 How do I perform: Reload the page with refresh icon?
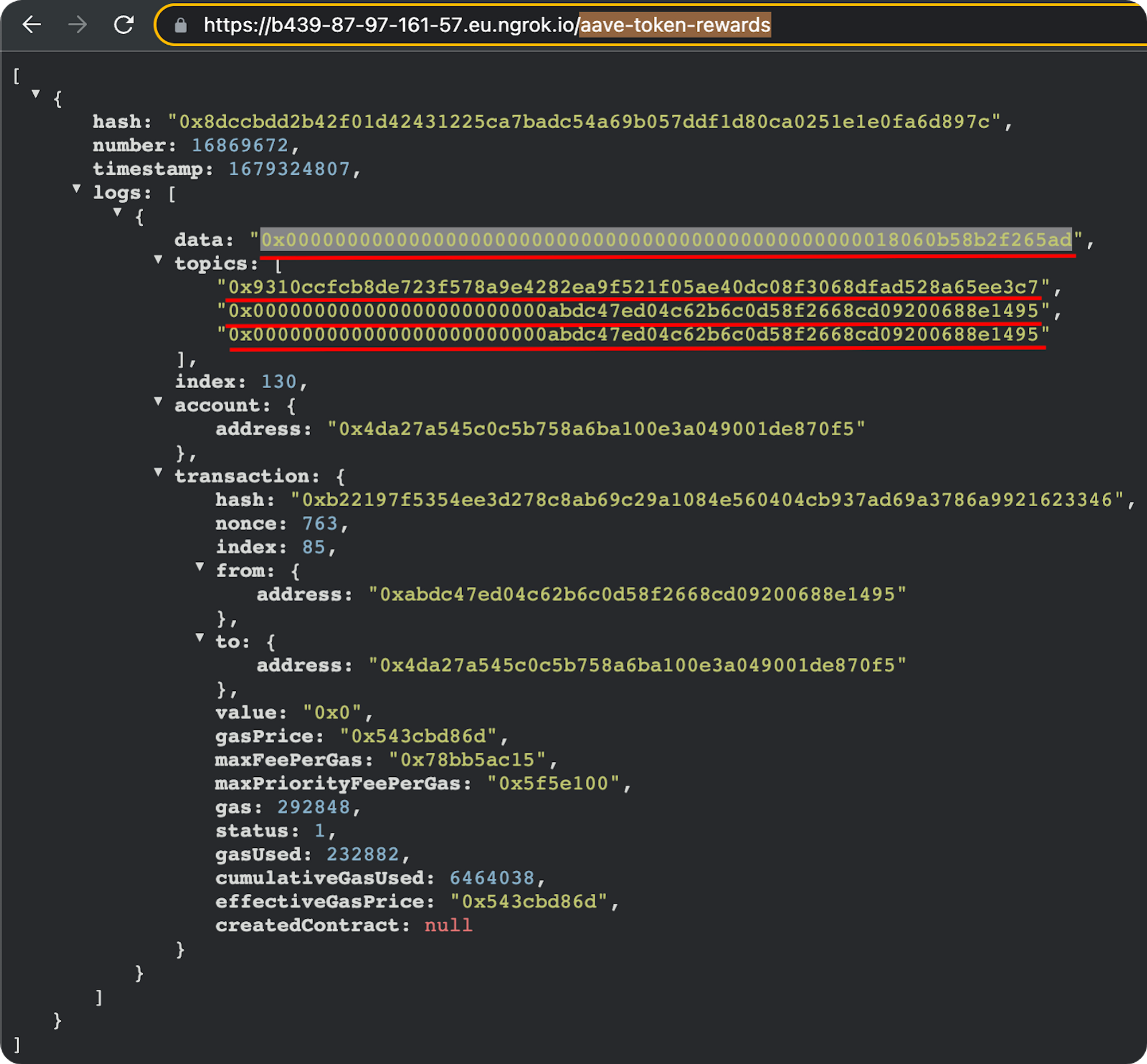point(123,25)
